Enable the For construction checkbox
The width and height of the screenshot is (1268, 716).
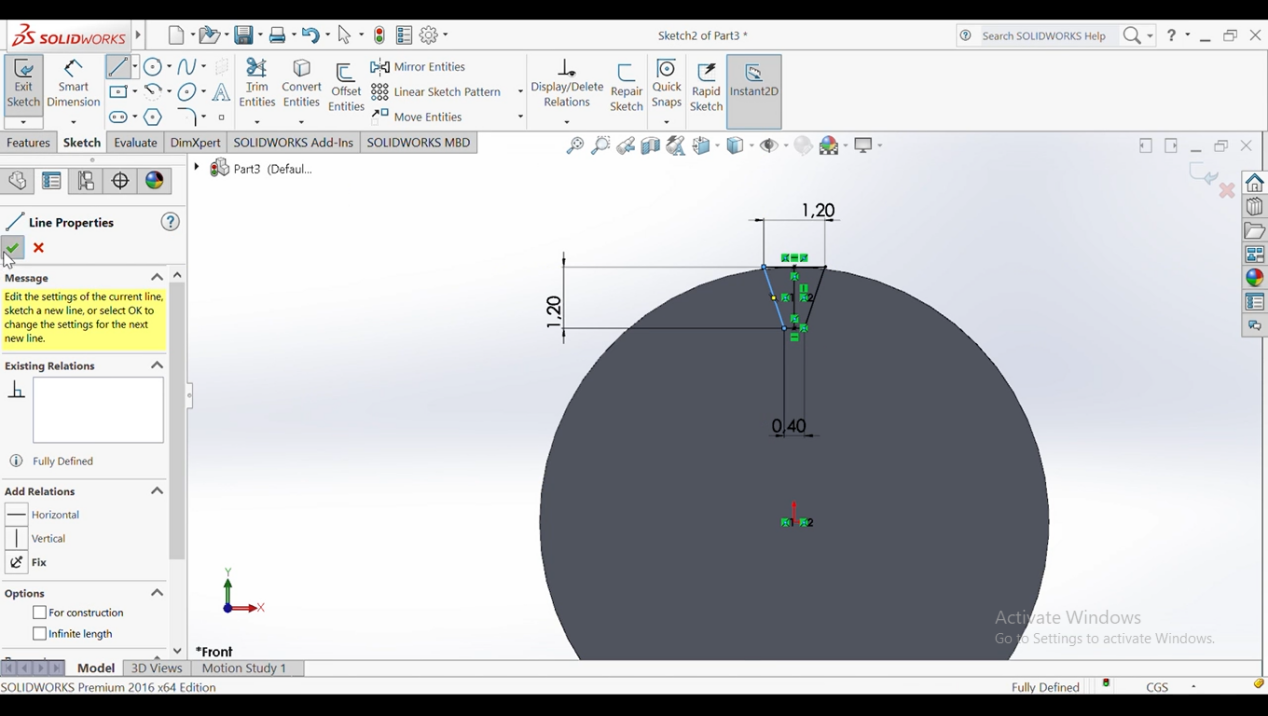pyautogui.click(x=39, y=612)
